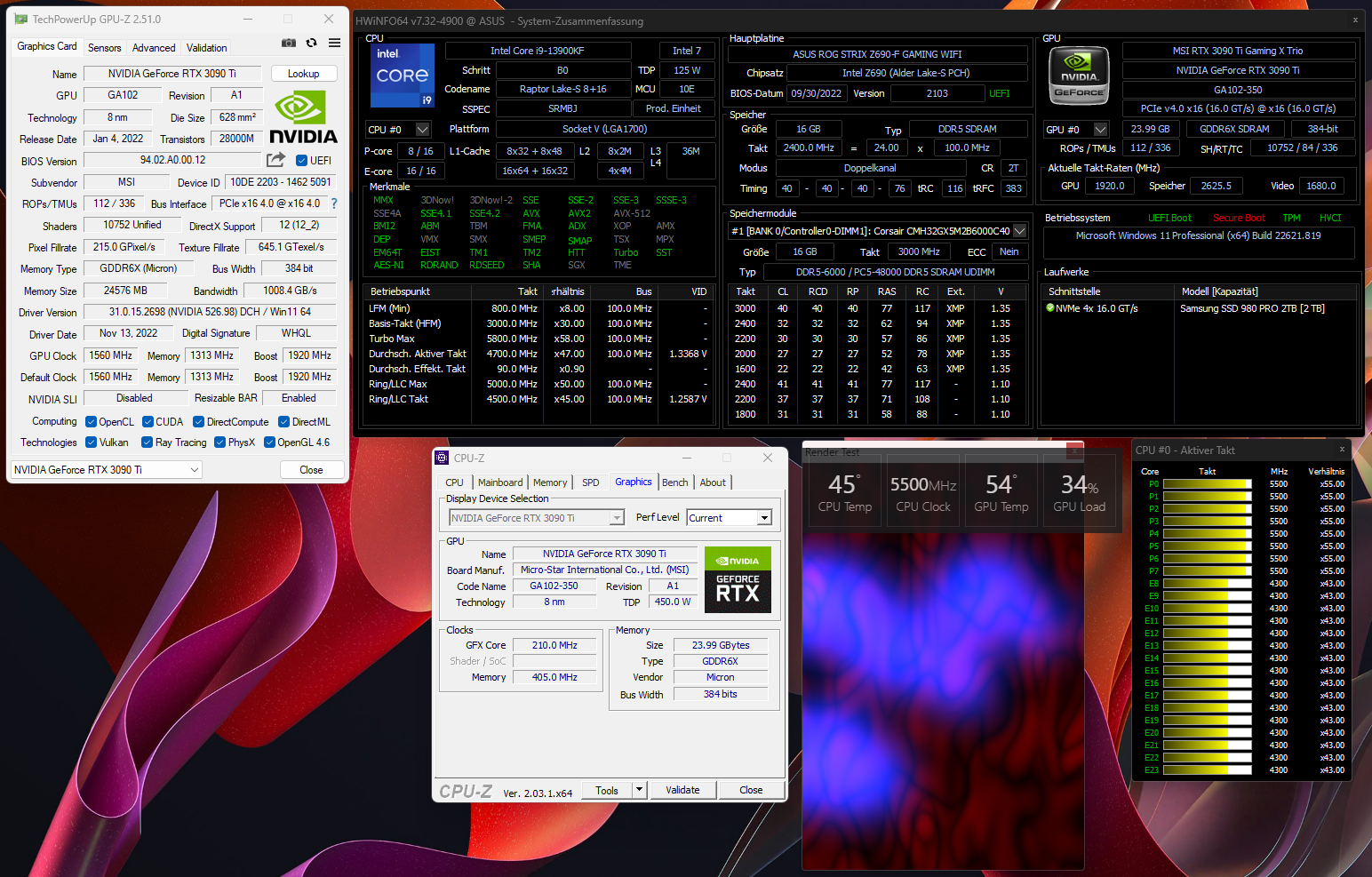This screenshot has width=1372, height=877.
Task: Click the Driver Version field in GPU-Z
Action: point(210,312)
